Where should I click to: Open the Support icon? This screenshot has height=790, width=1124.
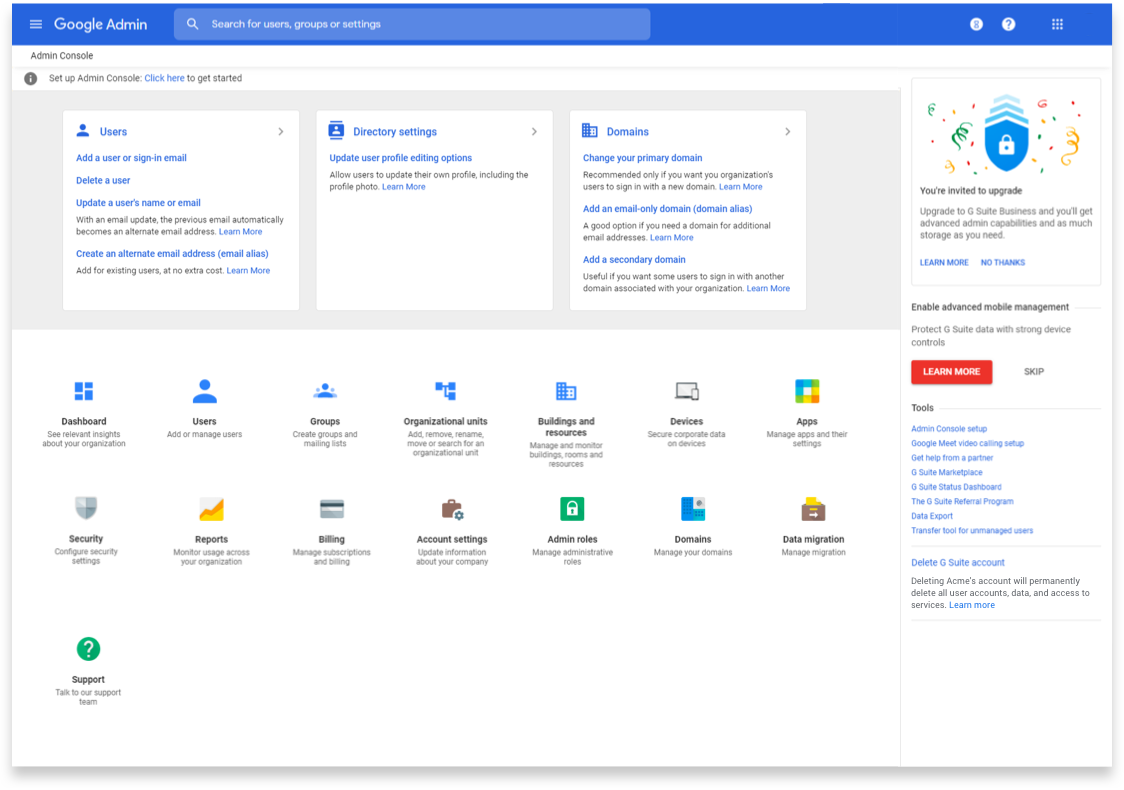point(88,649)
